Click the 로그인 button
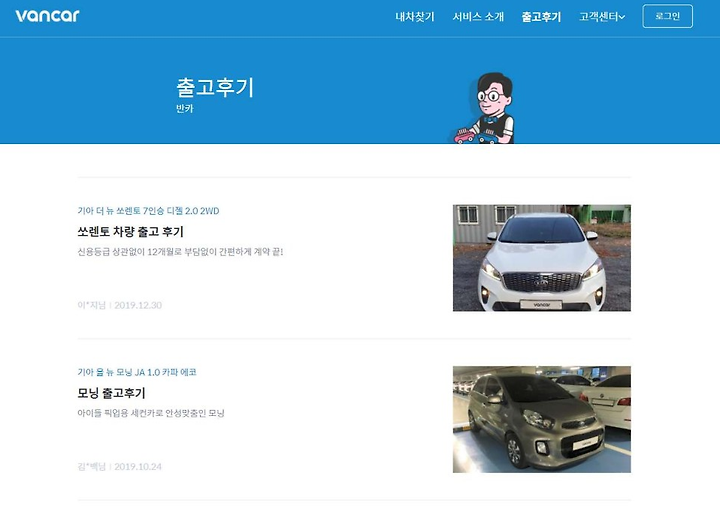Image resolution: width=720 pixels, height=509 pixels. 667,16
